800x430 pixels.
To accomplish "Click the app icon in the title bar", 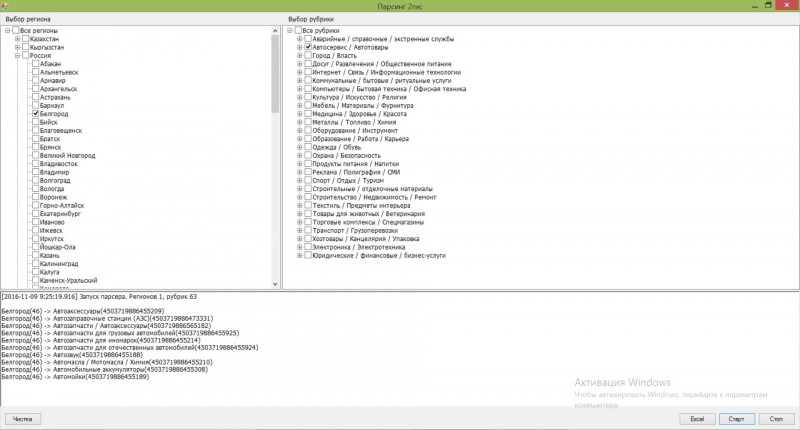I will [4, 5].
